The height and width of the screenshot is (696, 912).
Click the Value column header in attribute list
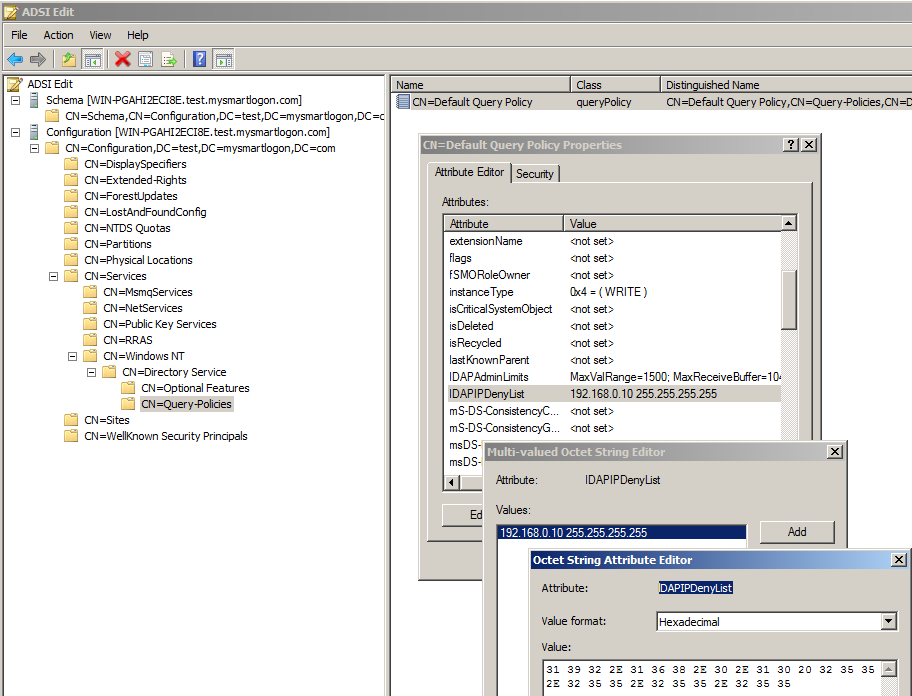(672, 223)
